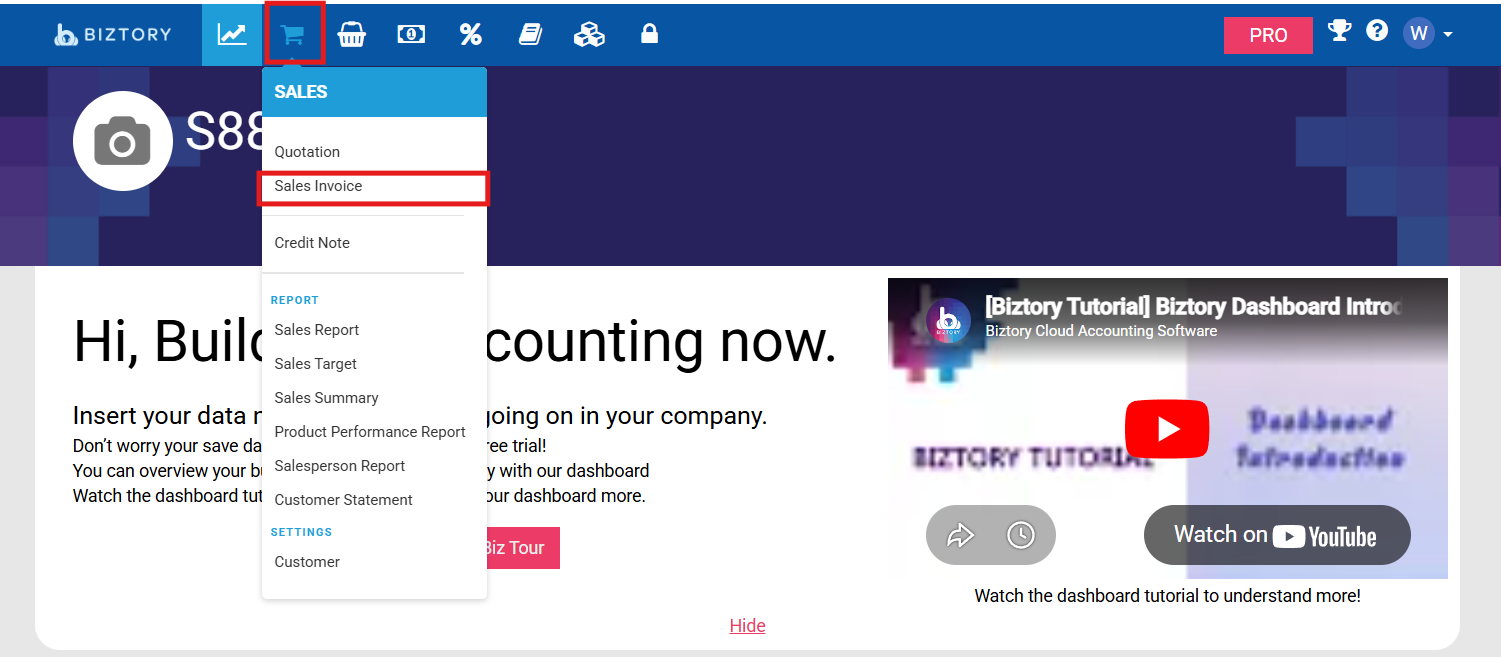Expand the user account dropdown arrow
This screenshot has width=1501, height=657.
[1447, 35]
